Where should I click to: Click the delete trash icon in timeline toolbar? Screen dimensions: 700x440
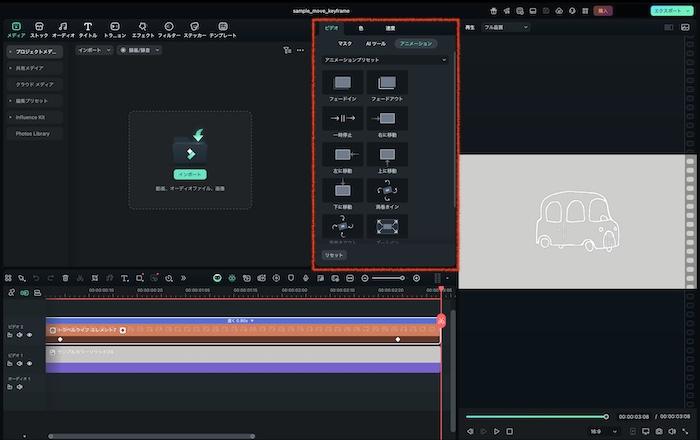click(65, 277)
